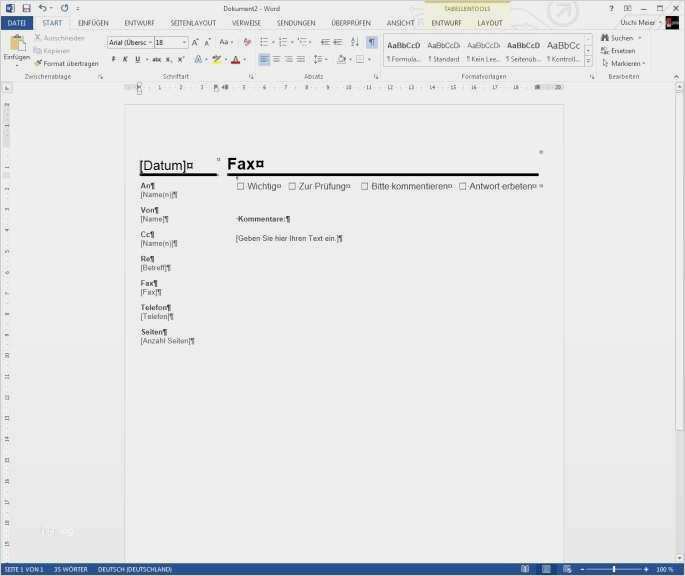This screenshot has height=576, width=685.
Task: Open the Word help question mark
Action: click(x=611, y=8)
